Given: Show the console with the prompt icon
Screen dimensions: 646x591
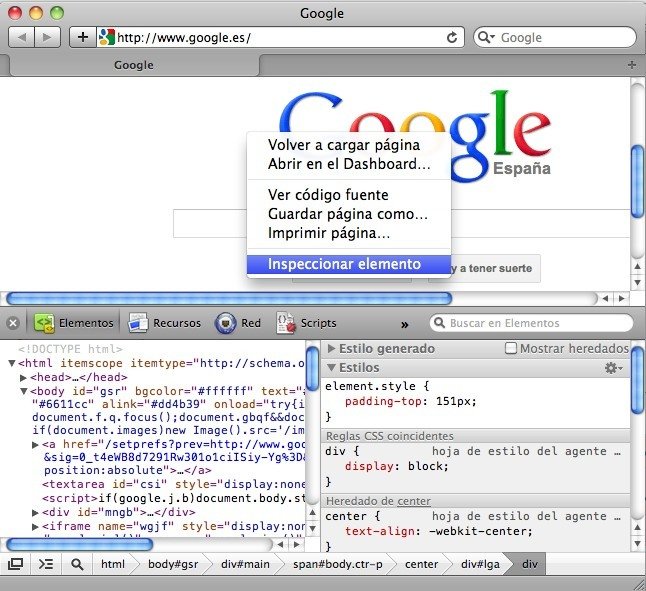Looking at the screenshot, I should [45, 564].
